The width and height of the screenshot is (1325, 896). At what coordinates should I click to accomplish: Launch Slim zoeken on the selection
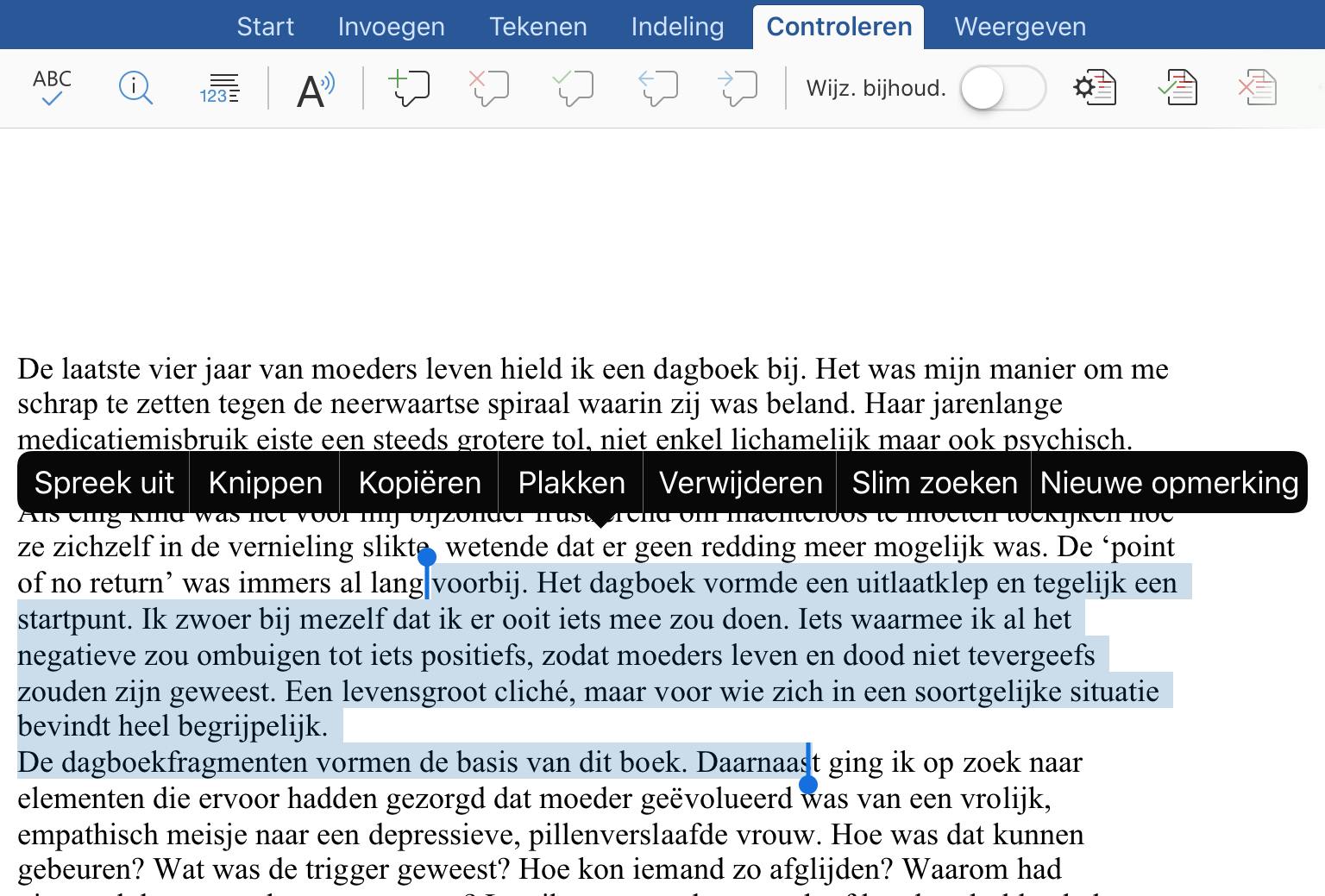tap(933, 482)
